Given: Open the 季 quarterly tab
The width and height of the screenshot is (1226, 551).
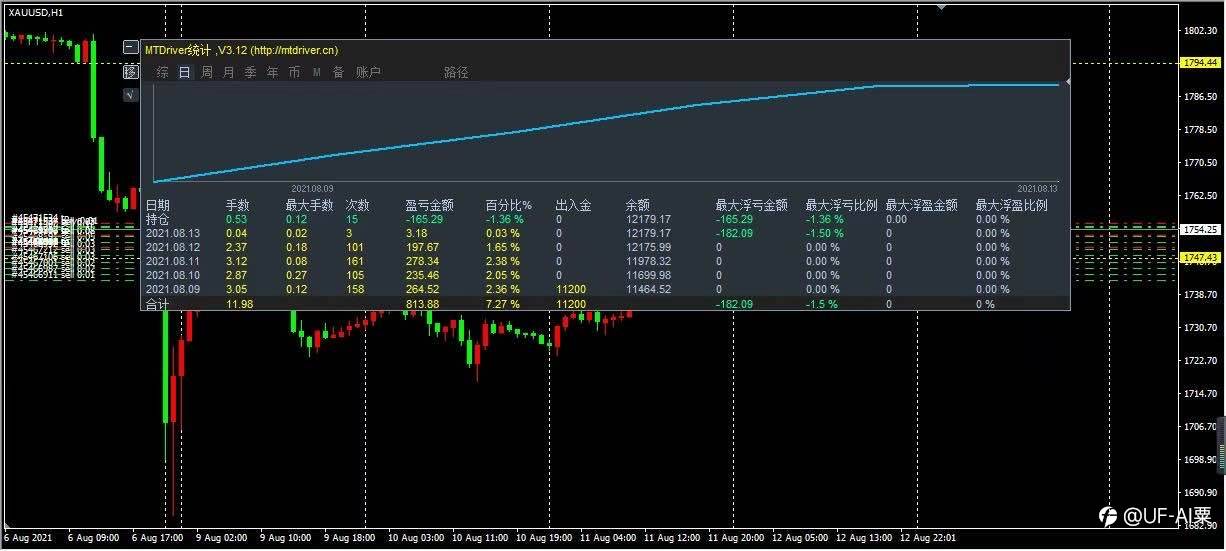Looking at the screenshot, I should (x=250, y=72).
